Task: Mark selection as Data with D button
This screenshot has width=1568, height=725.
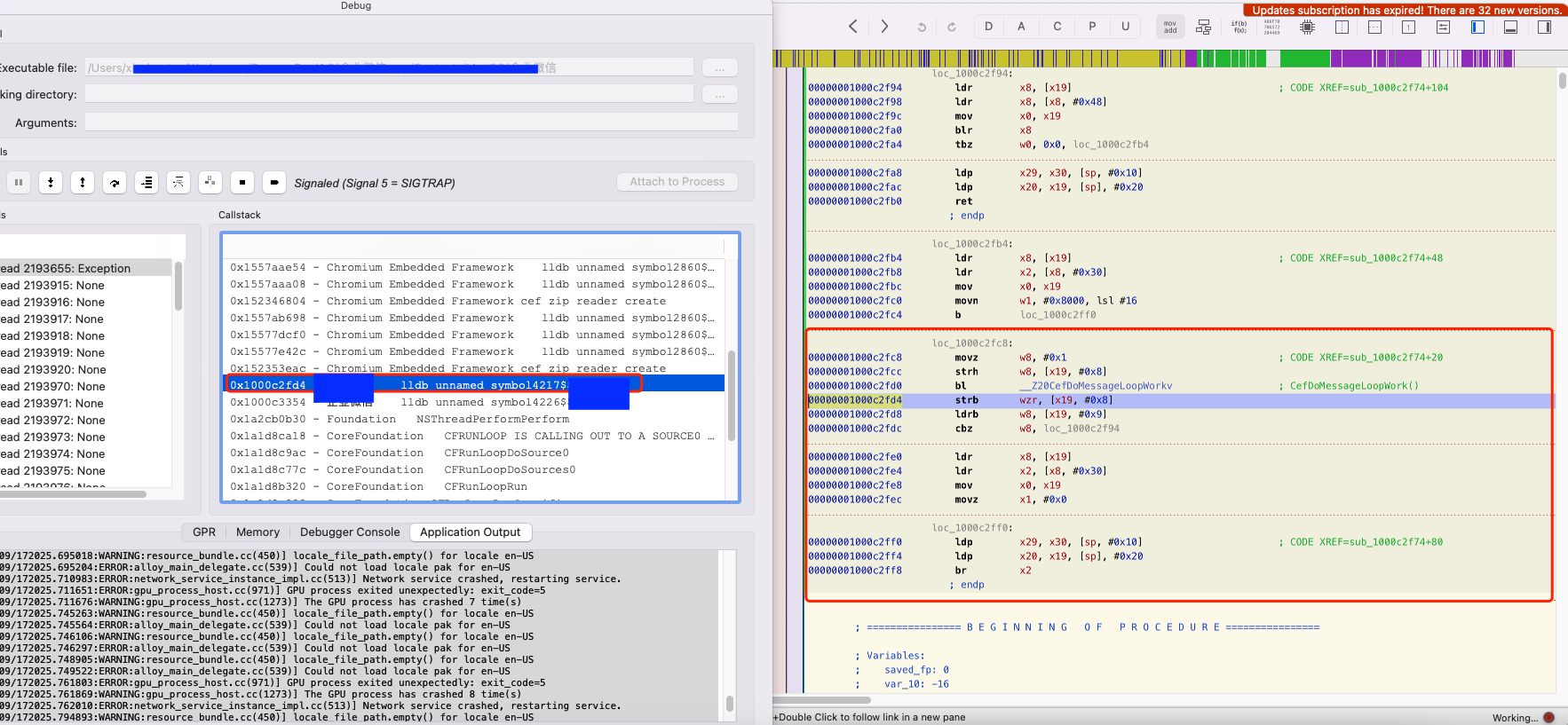Action: click(988, 27)
